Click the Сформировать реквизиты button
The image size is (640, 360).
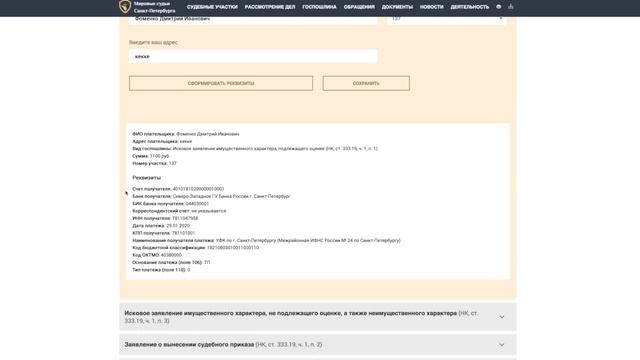coord(221,83)
